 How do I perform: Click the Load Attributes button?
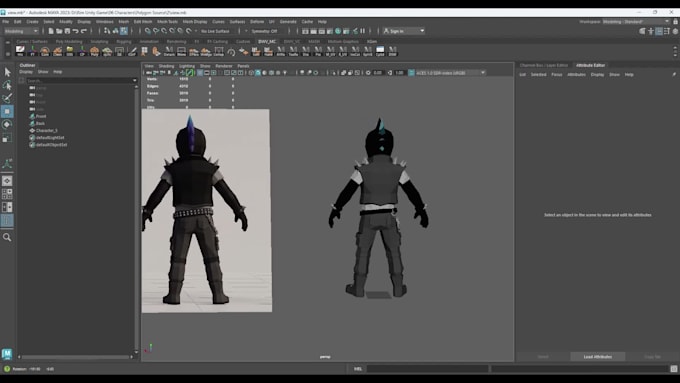pyautogui.click(x=598, y=357)
